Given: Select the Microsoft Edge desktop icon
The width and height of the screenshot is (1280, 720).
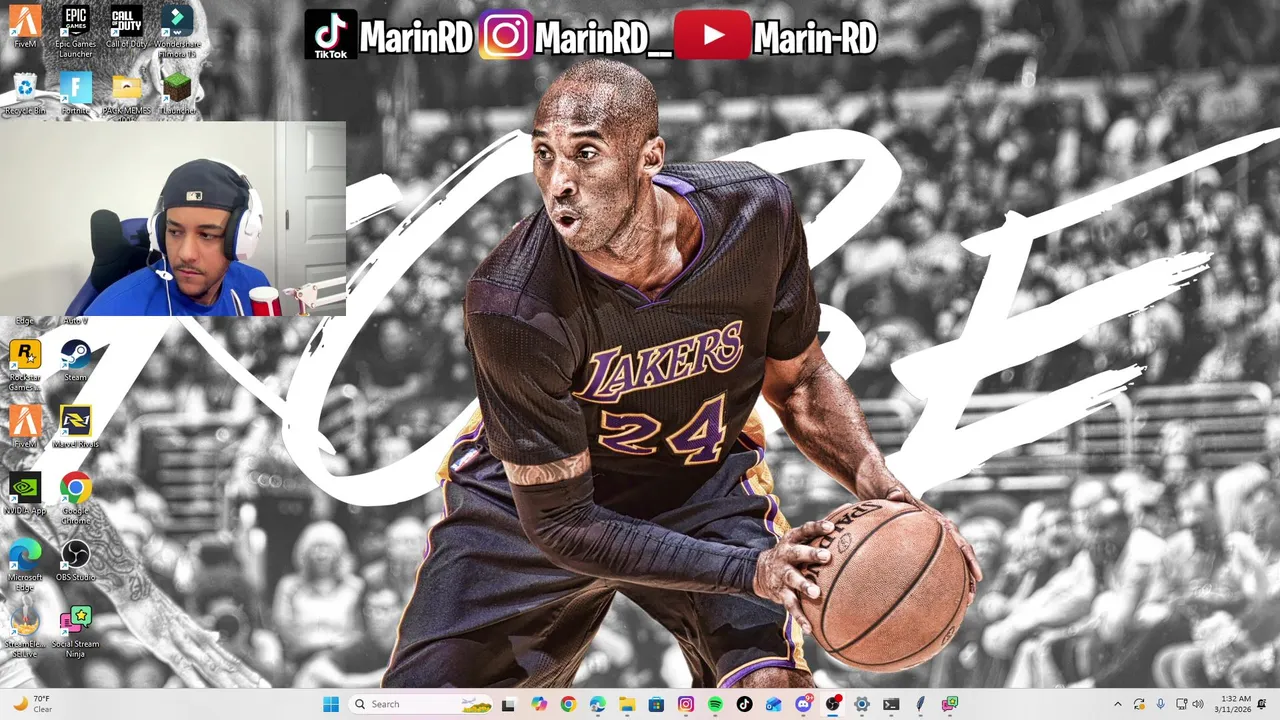Looking at the screenshot, I should [x=25, y=565].
